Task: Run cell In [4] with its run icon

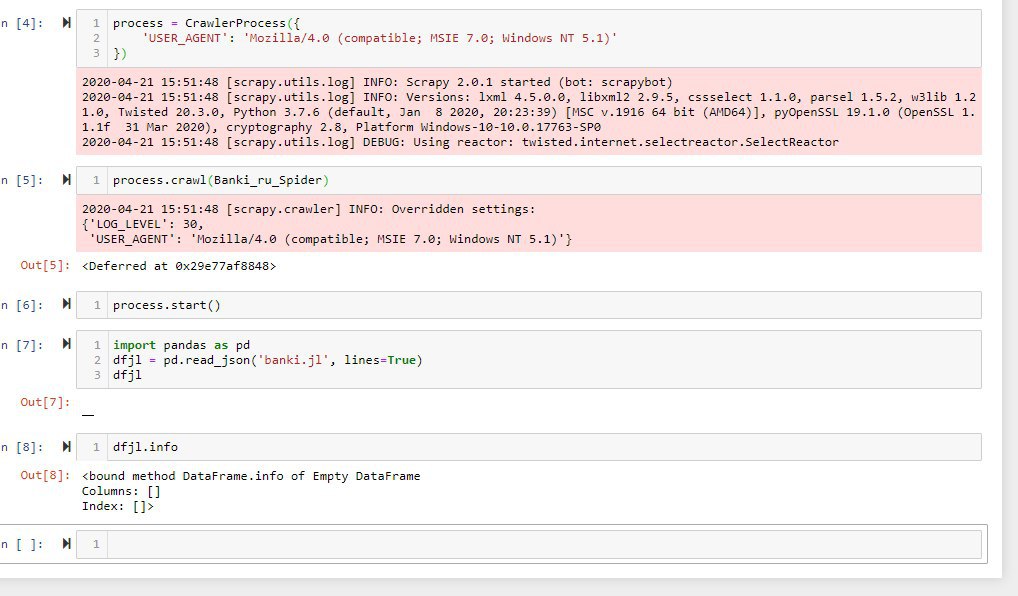Action: click(66, 23)
